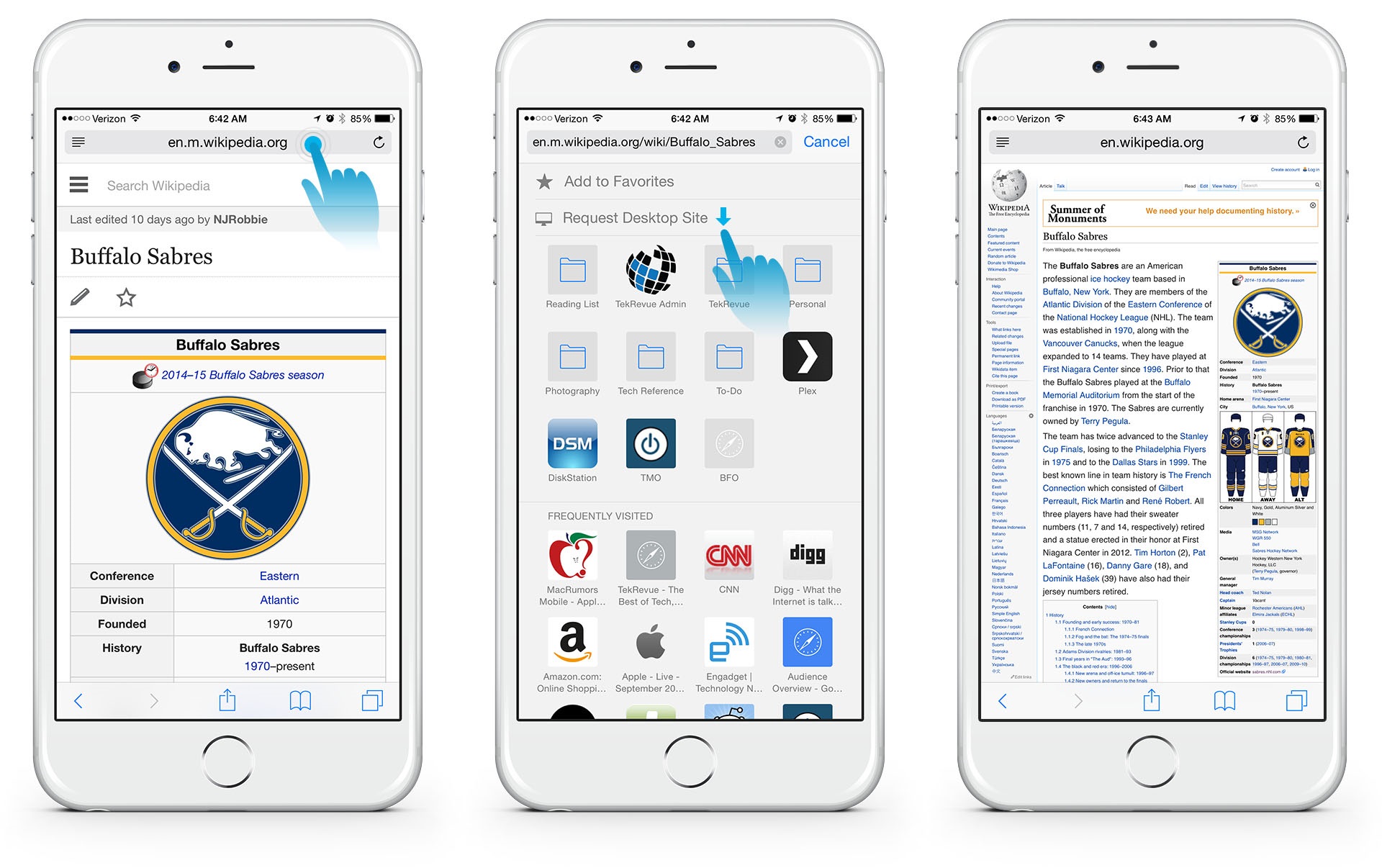1382x868 pixels.
Task: Open the Plex bookmark folder
Action: pyautogui.click(x=809, y=358)
